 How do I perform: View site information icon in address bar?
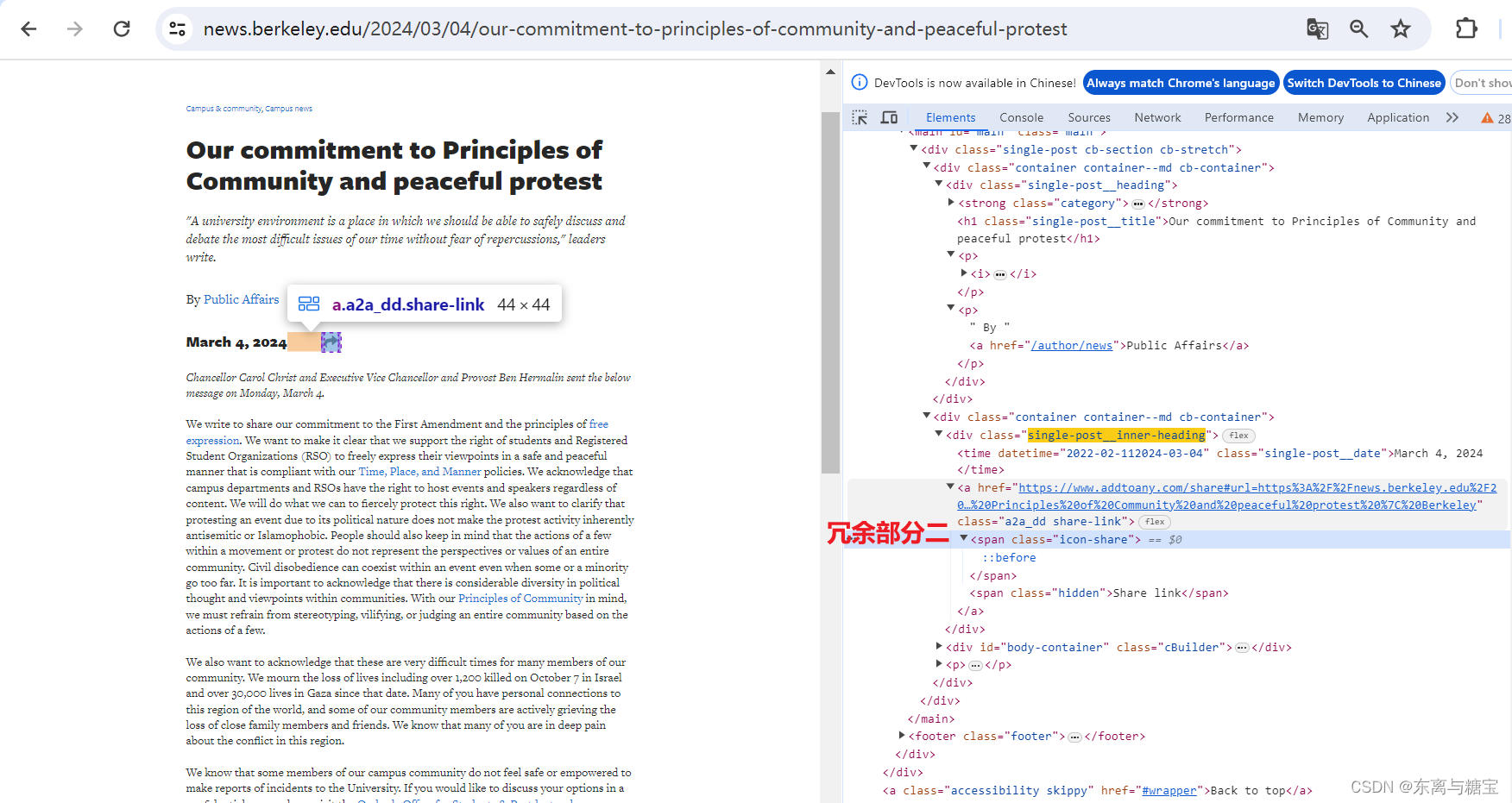pos(178,29)
